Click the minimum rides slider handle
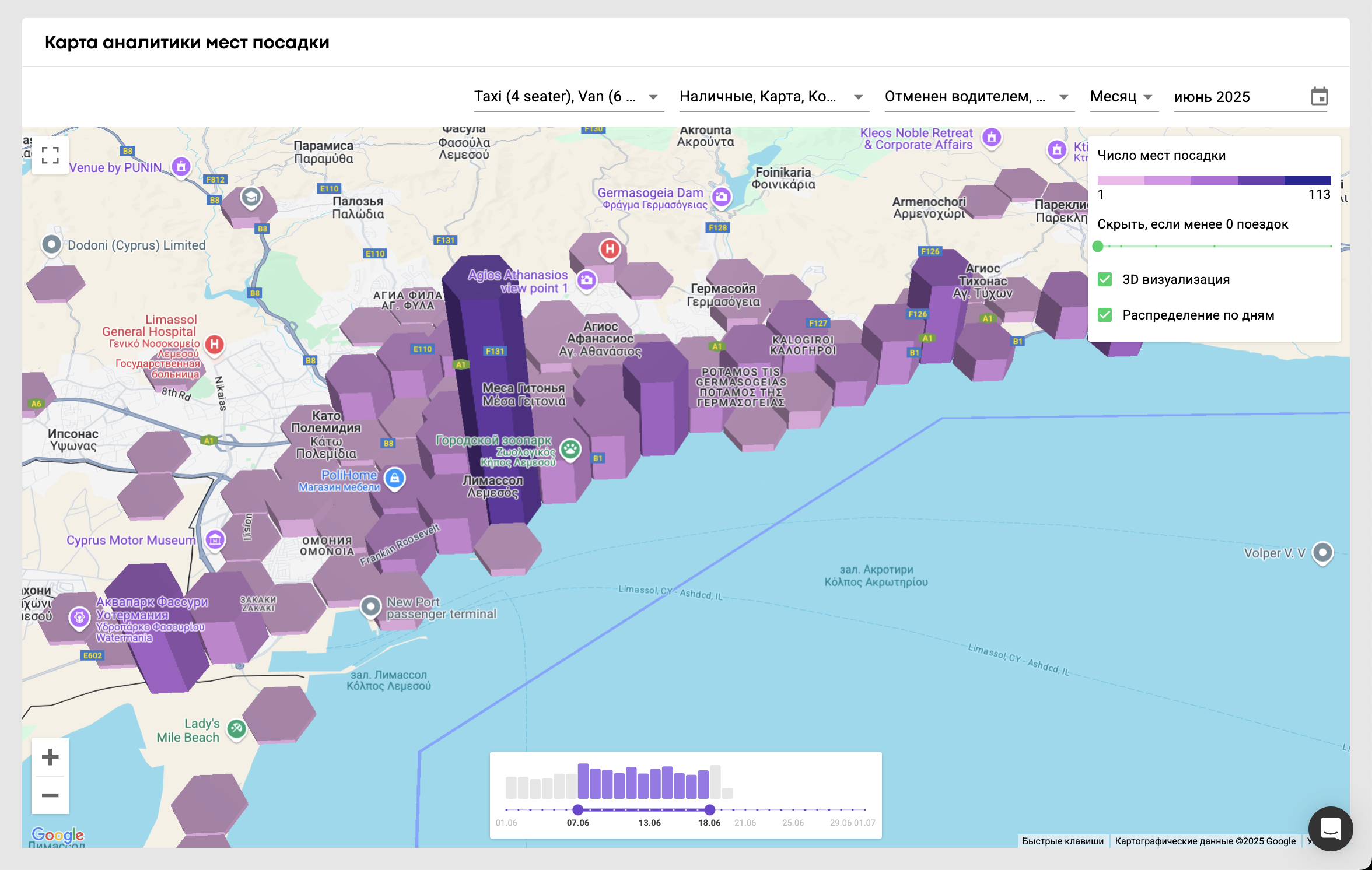The height and width of the screenshot is (870, 1372). pyautogui.click(x=1098, y=246)
